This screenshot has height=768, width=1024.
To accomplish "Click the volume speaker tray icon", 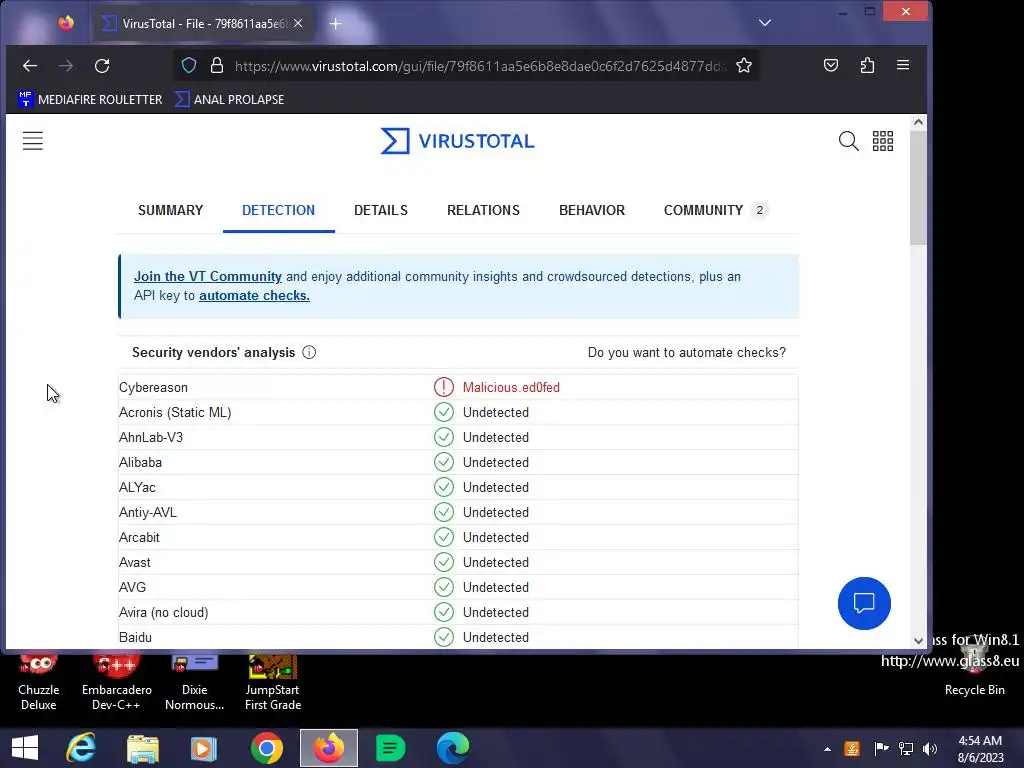I will (930, 749).
